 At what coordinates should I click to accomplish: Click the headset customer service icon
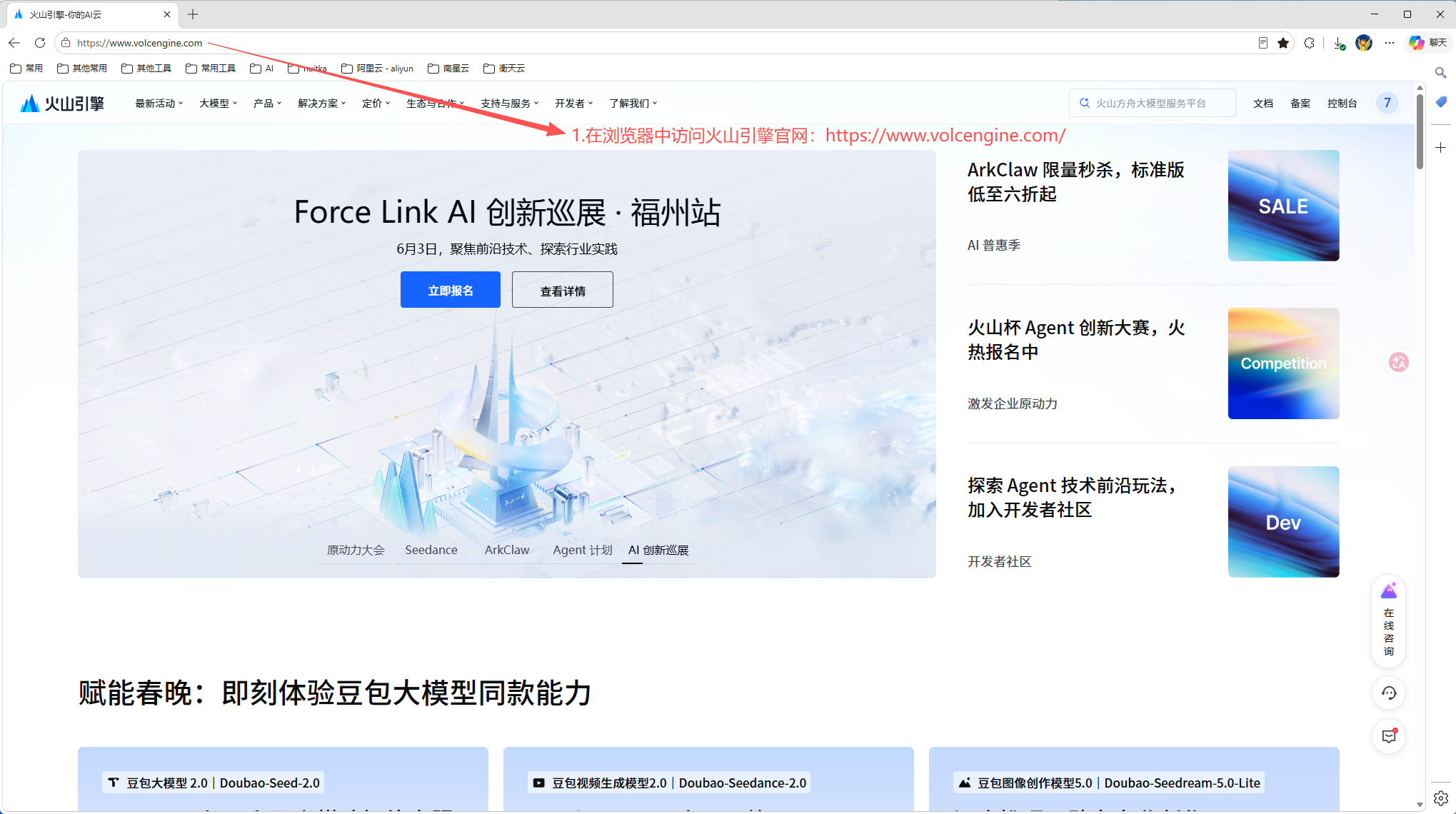pyautogui.click(x=1389, y=693)
